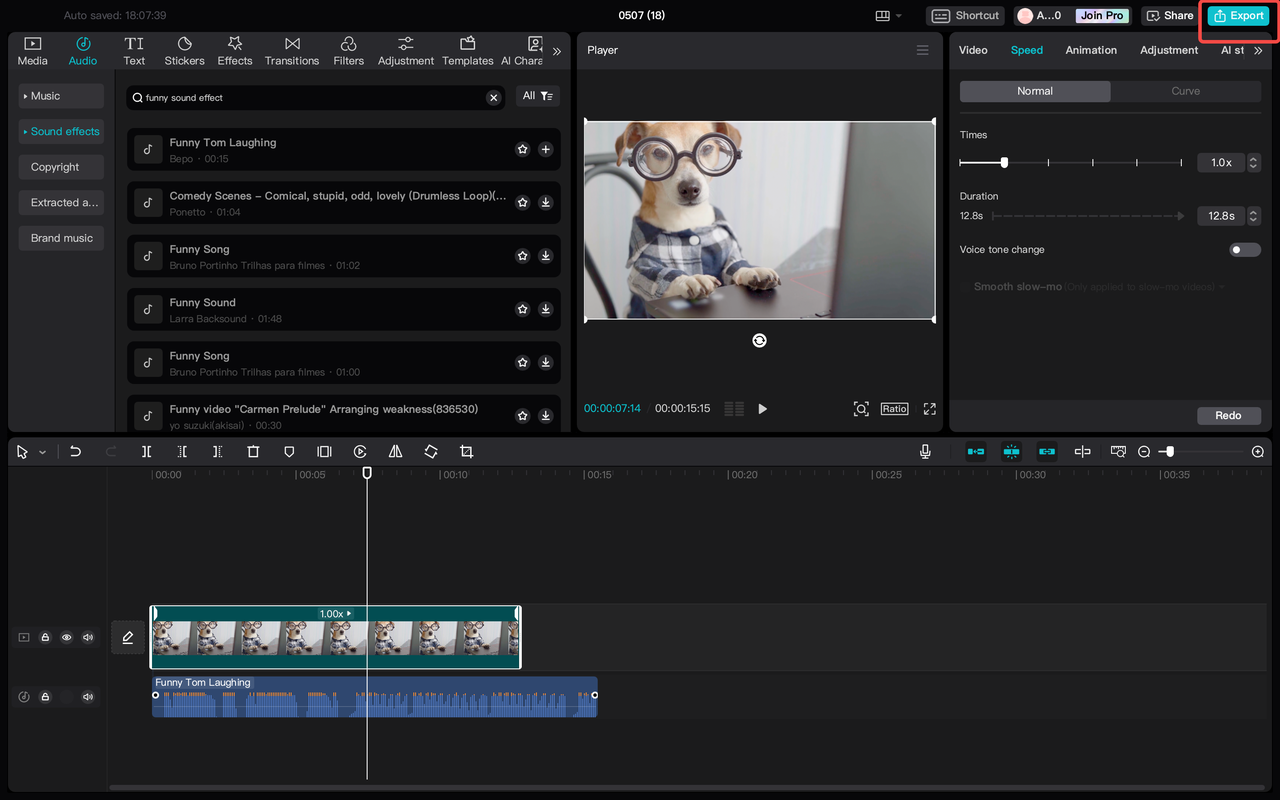Click the Times speed slider handle
Viewport: 1280px width, 800px height.
[1004, 162]
